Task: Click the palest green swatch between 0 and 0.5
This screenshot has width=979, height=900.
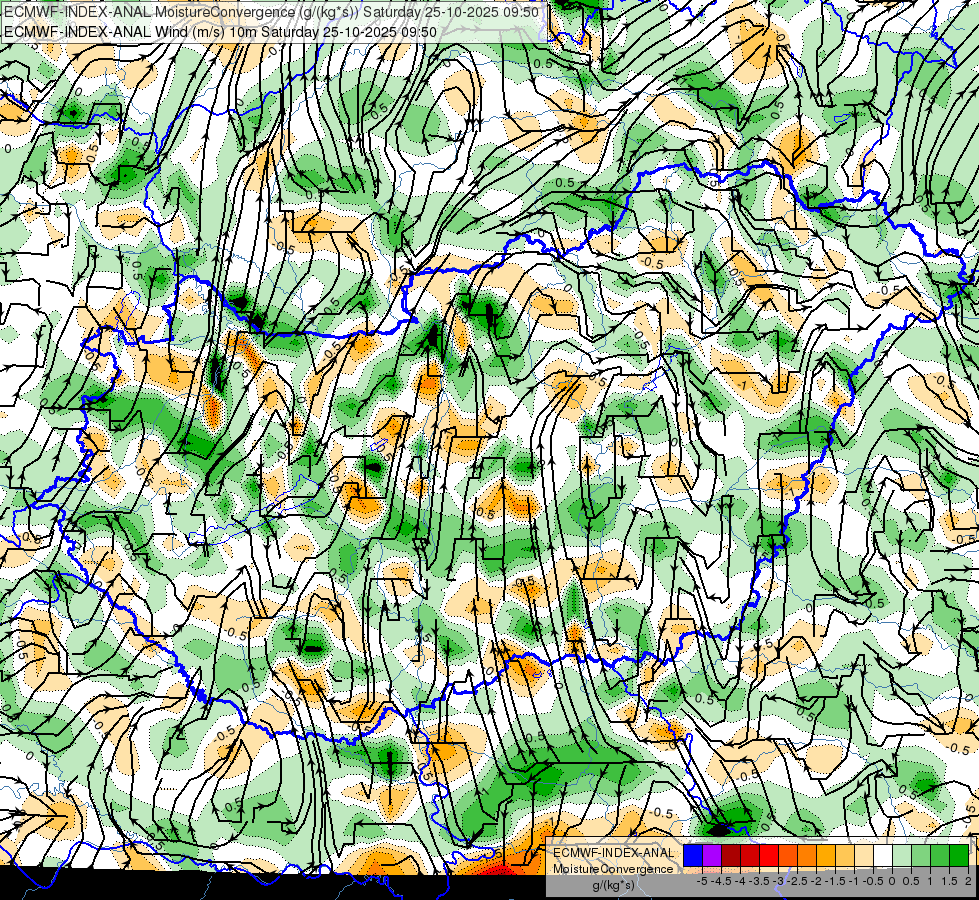Action: coord(902,855)
